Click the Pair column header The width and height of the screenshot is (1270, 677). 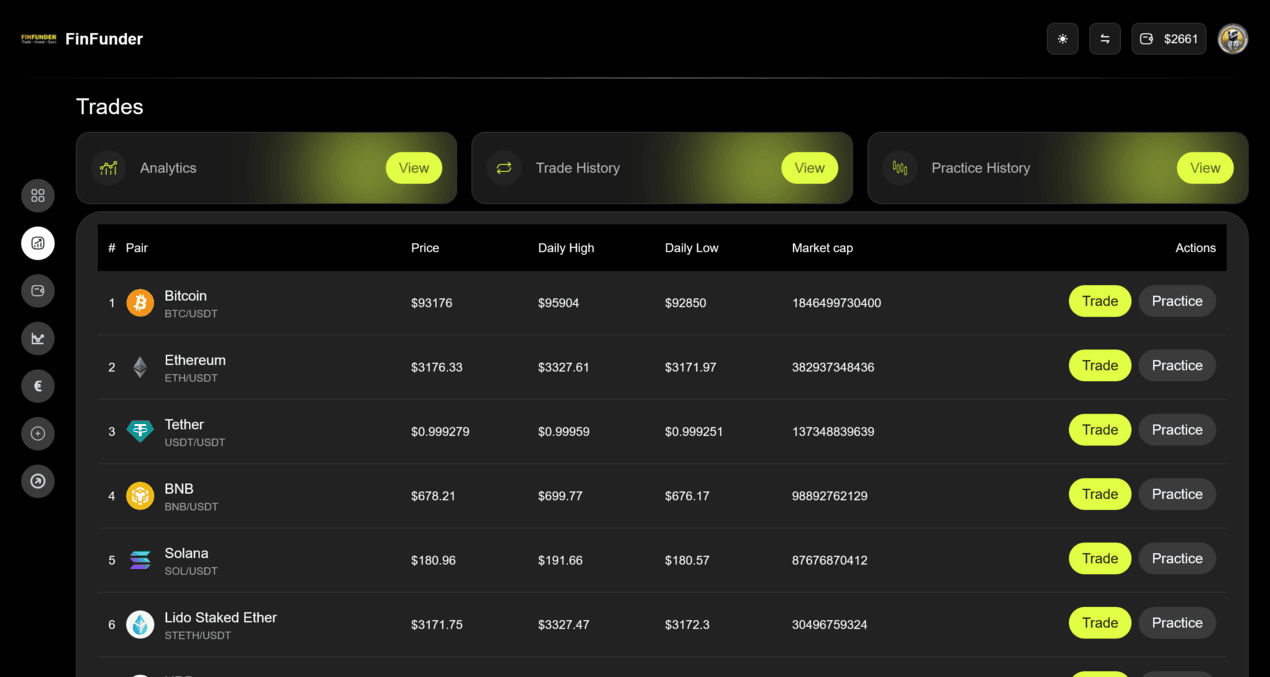coord(137,248)
